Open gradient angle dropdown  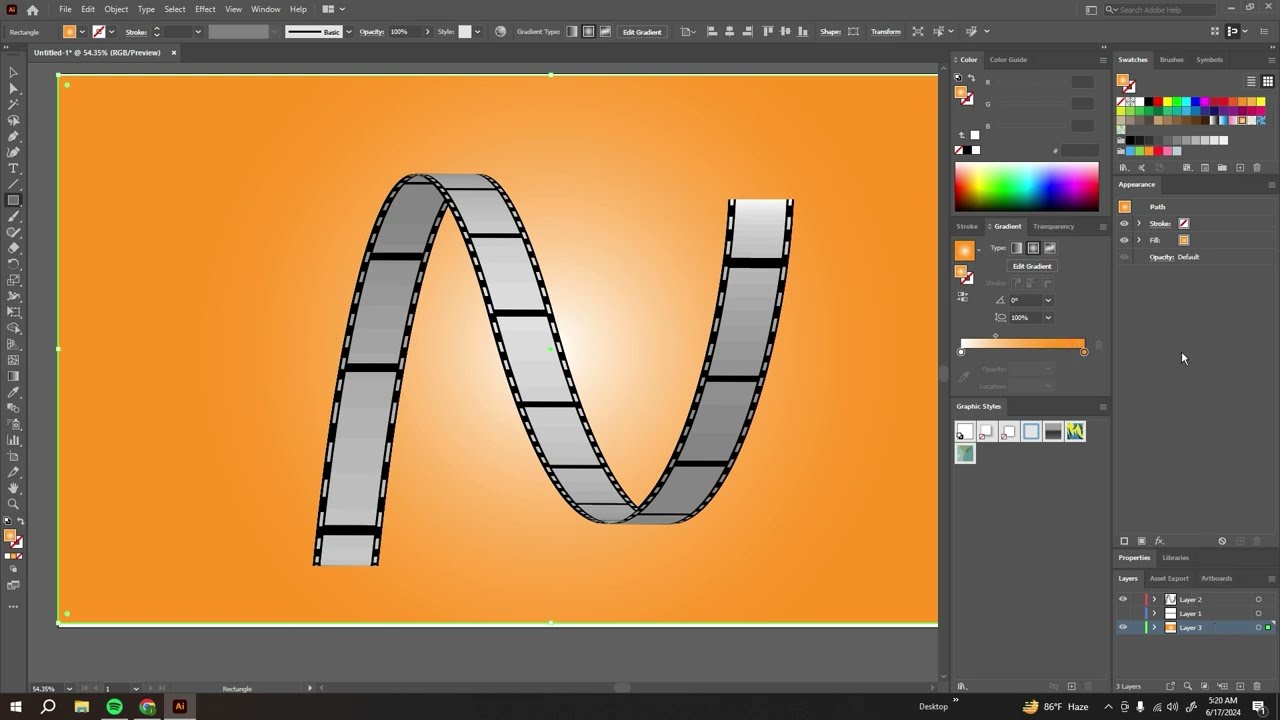click(1048, 300)
